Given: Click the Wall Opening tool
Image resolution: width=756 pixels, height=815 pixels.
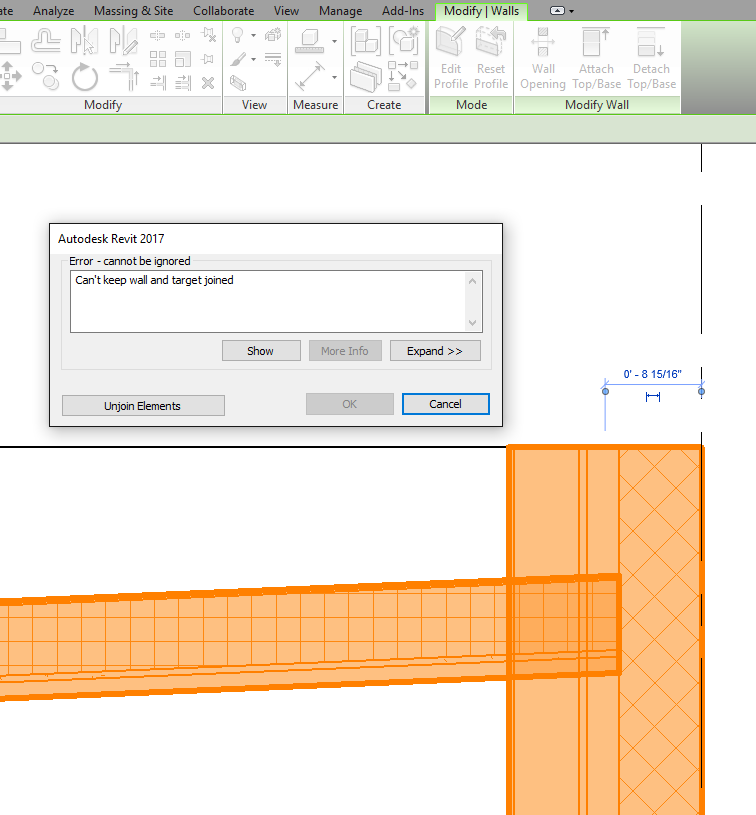Looking at the screenshot, I should click(543, 58).
